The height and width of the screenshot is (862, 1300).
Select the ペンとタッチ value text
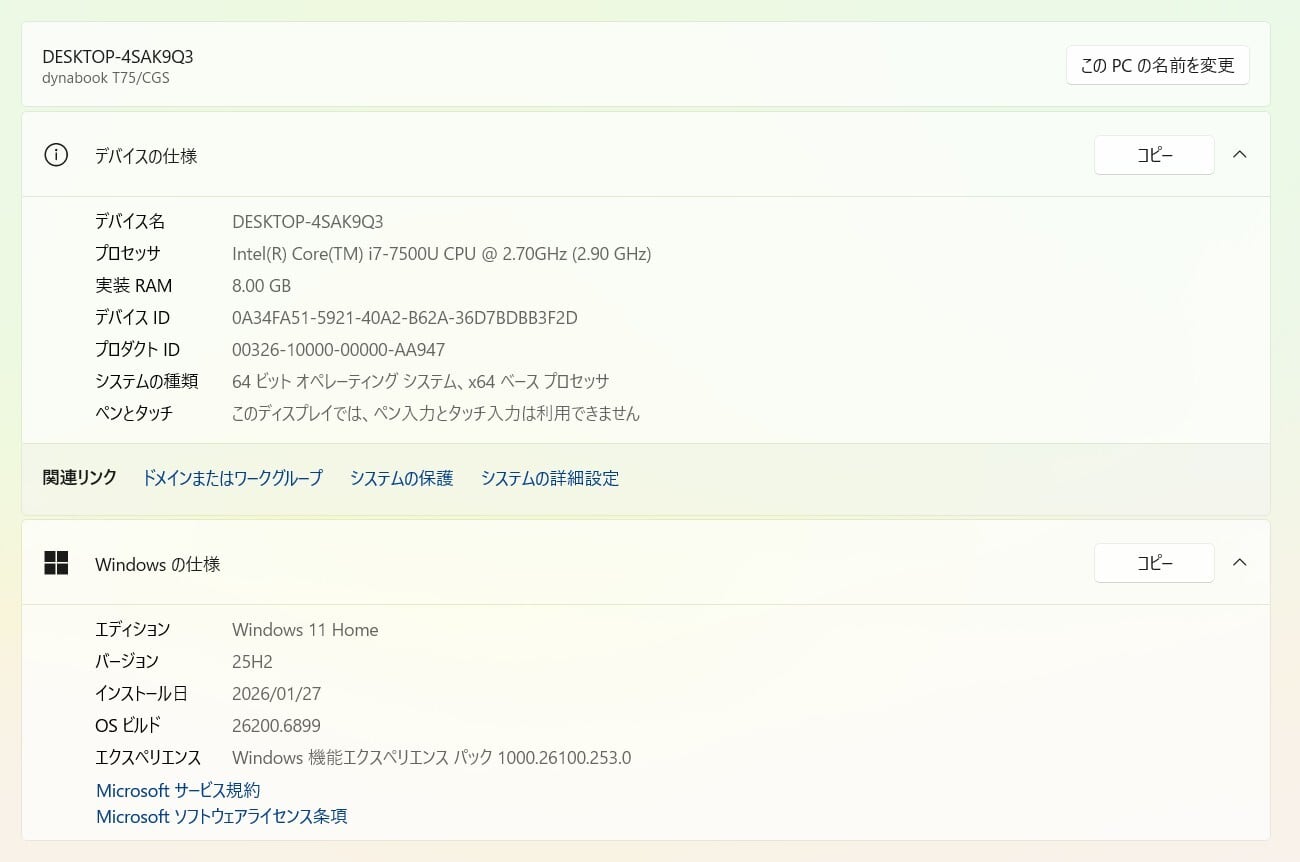436,413
